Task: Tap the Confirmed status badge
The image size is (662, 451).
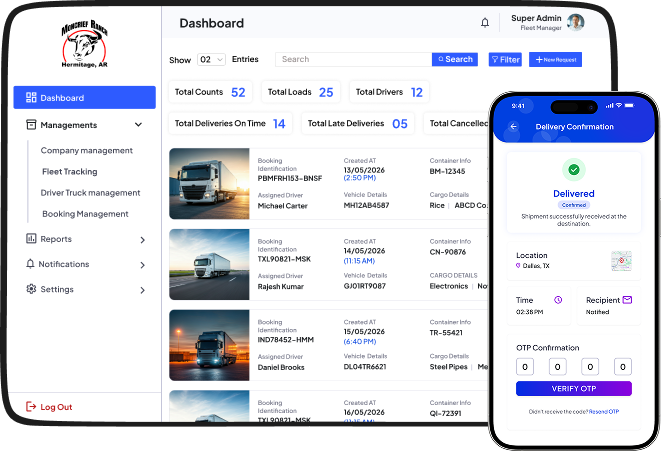Action: click(x=574, y=205)
